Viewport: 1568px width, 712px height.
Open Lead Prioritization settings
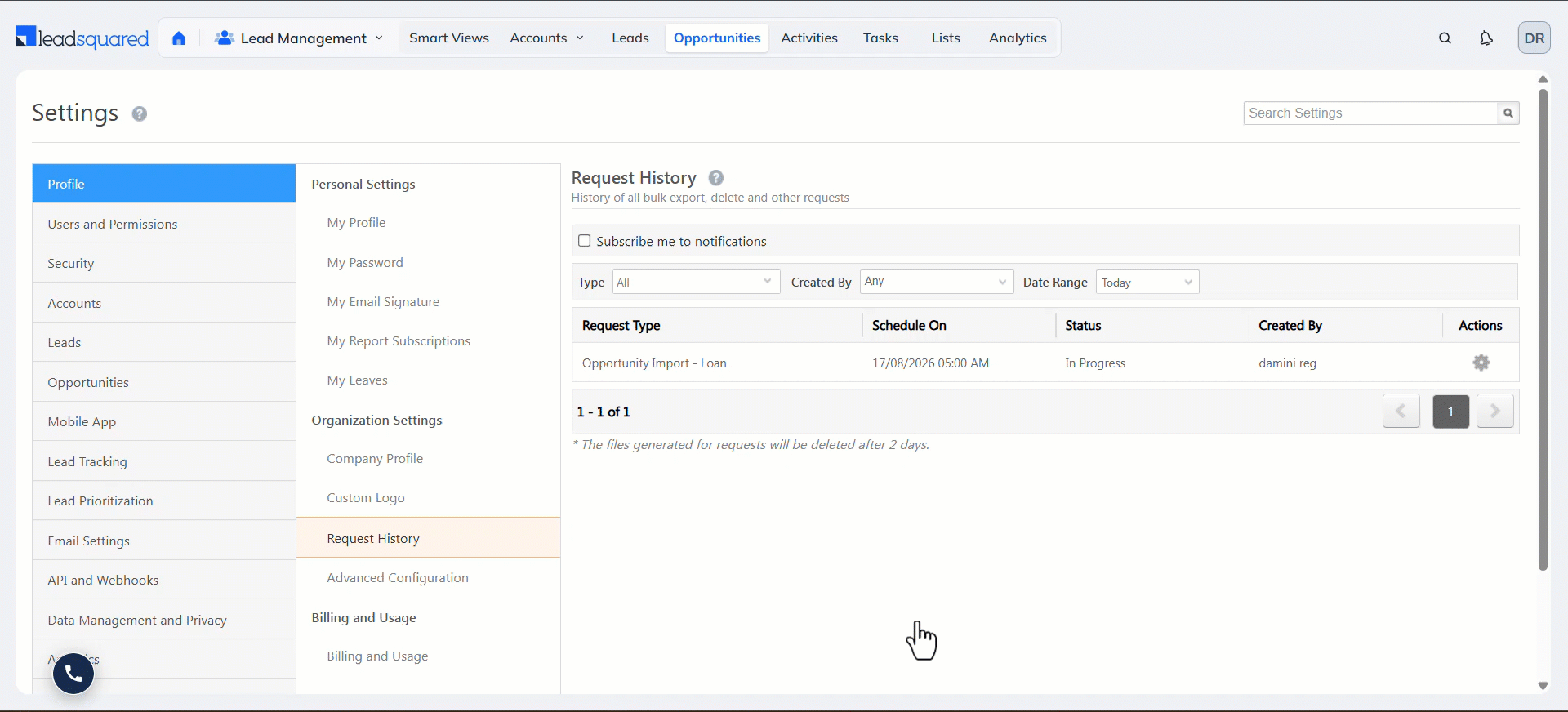(x=164, y=501)
